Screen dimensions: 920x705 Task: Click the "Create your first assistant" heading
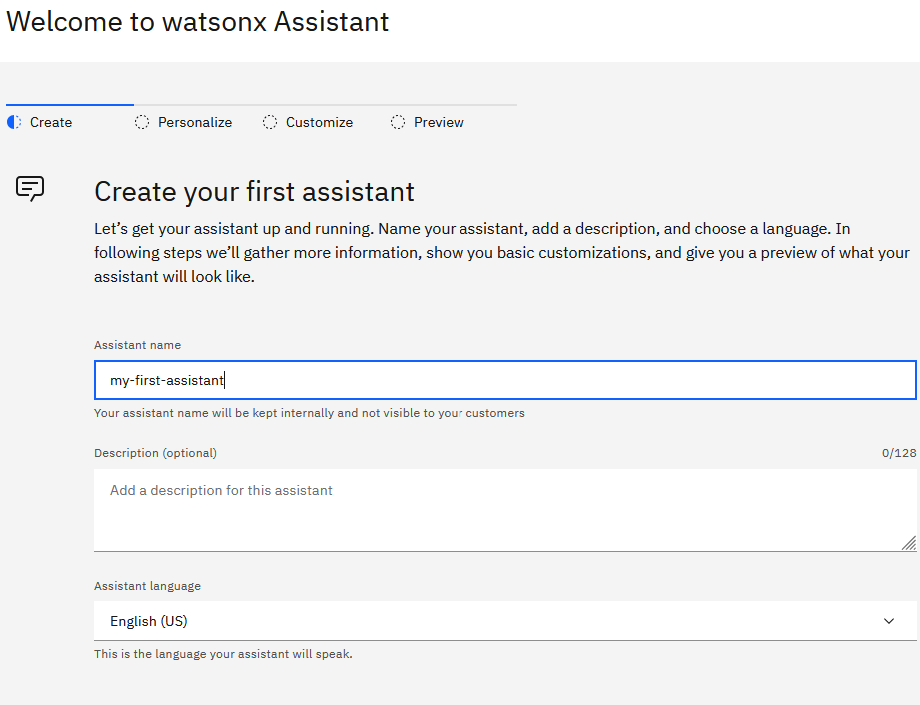(254, 192)
